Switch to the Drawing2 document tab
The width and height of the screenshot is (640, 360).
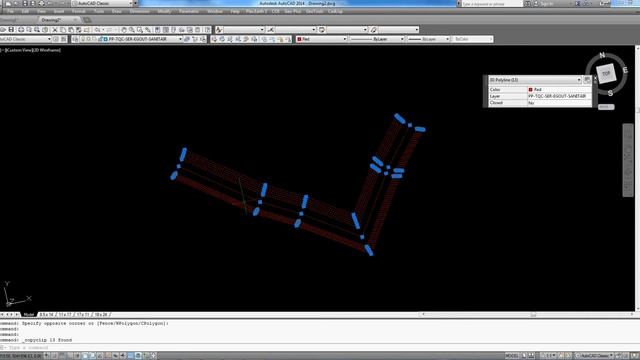pyautogui.click(x=51, y=20)
